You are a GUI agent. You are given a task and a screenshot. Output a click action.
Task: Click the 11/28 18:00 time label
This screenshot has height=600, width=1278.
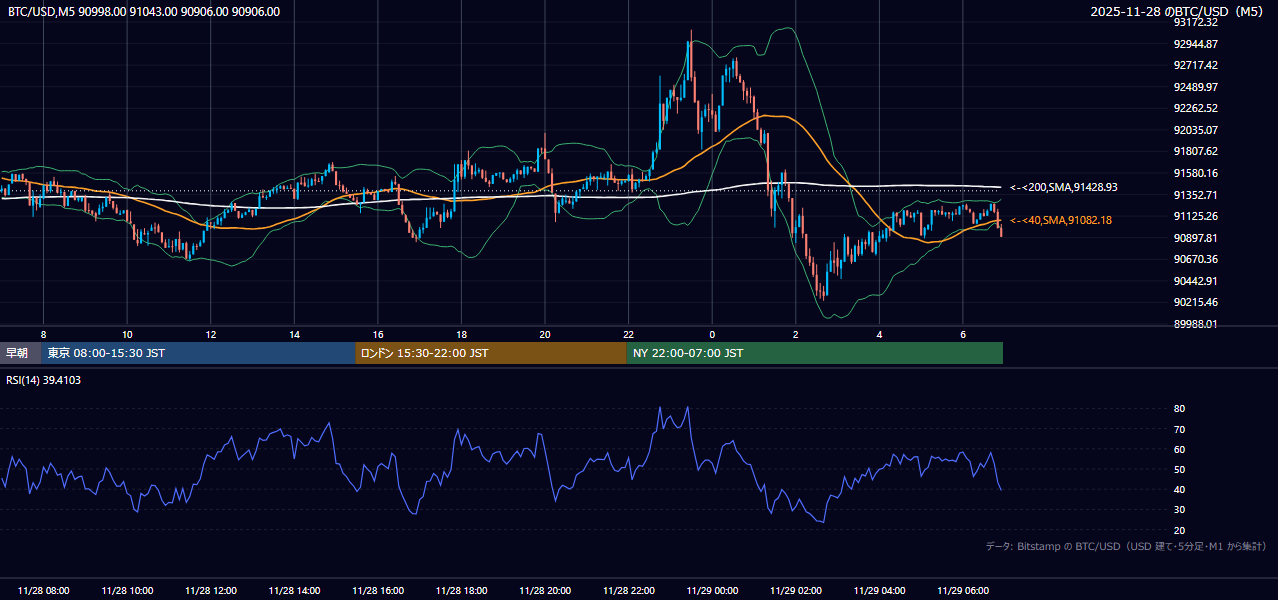click(x=461, y=591)
